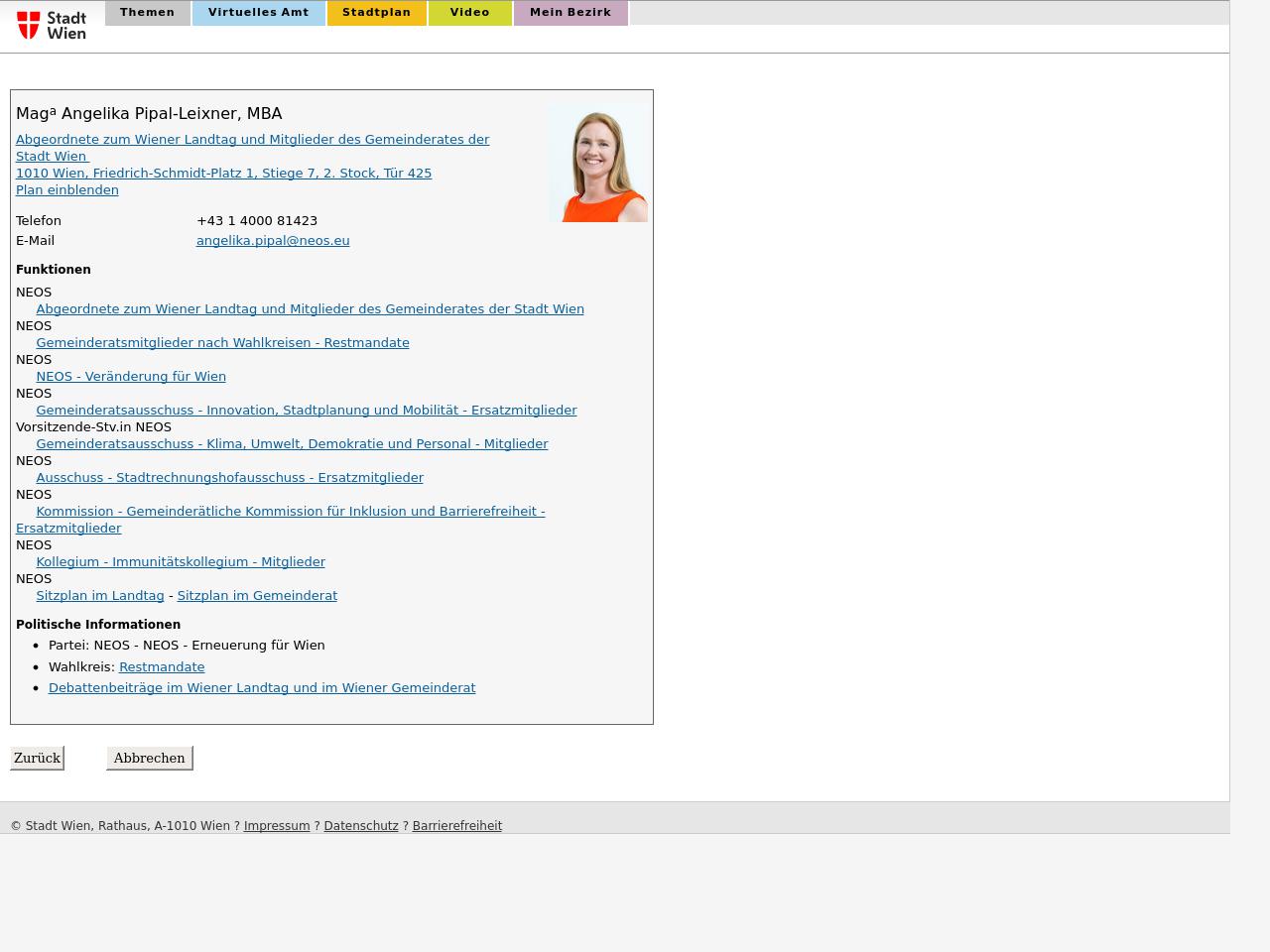Screen dimensions: 1270x952
Task: View the Sitzplan im Gemeinderat
Action: tap(257, 596)
